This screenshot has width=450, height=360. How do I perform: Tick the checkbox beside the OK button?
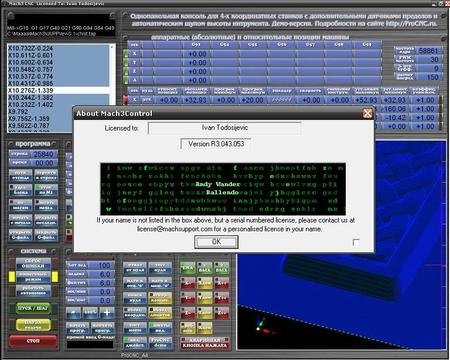[x=356, y=242]
